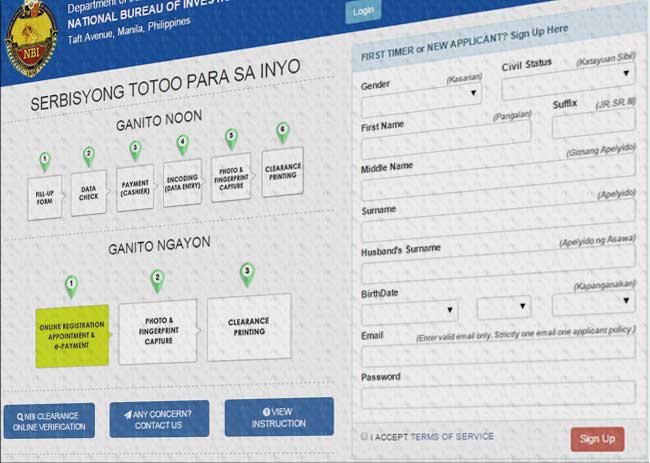Screen dimensions: 650x463
Task: Click the Password input field
Action: 498,395
